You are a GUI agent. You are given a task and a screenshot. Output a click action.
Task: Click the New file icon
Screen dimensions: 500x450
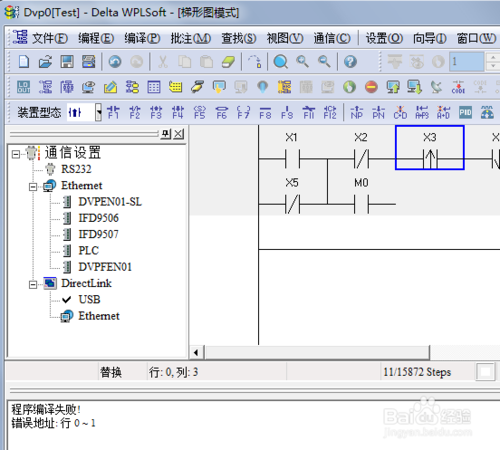point(24,62)
